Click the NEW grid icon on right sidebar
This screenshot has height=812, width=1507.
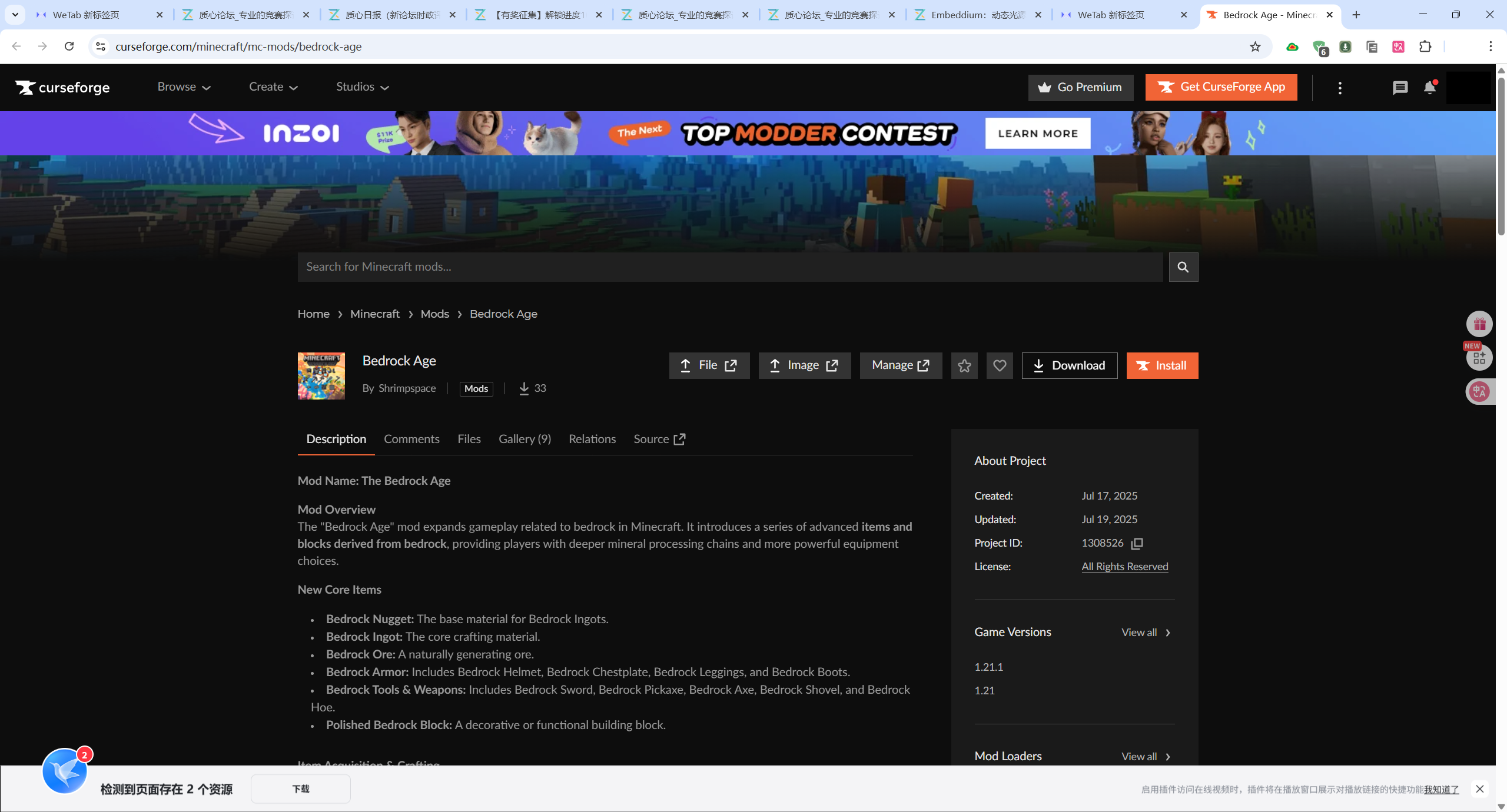1479,357
